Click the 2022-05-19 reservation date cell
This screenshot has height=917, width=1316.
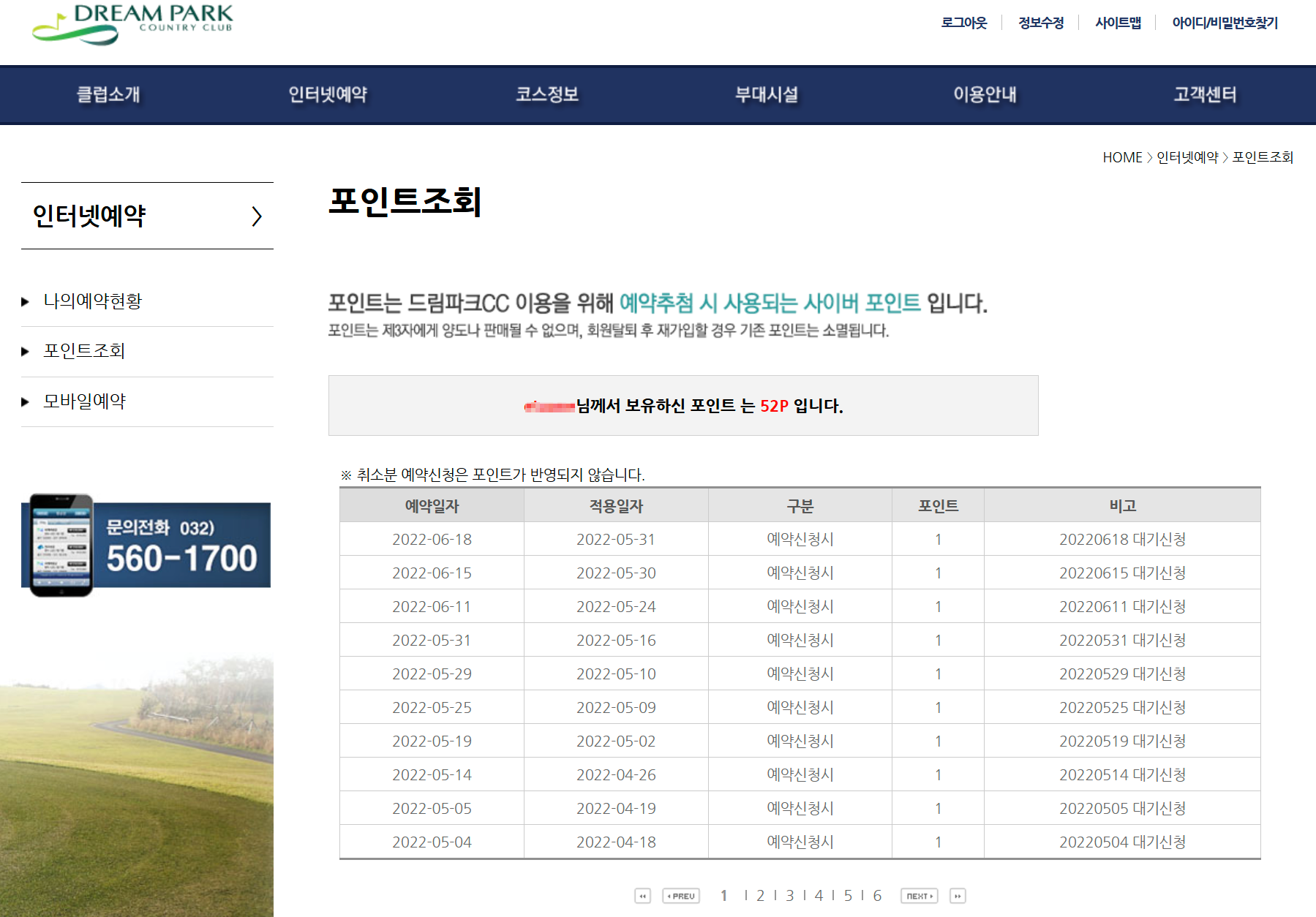click(x=432, y=741)
